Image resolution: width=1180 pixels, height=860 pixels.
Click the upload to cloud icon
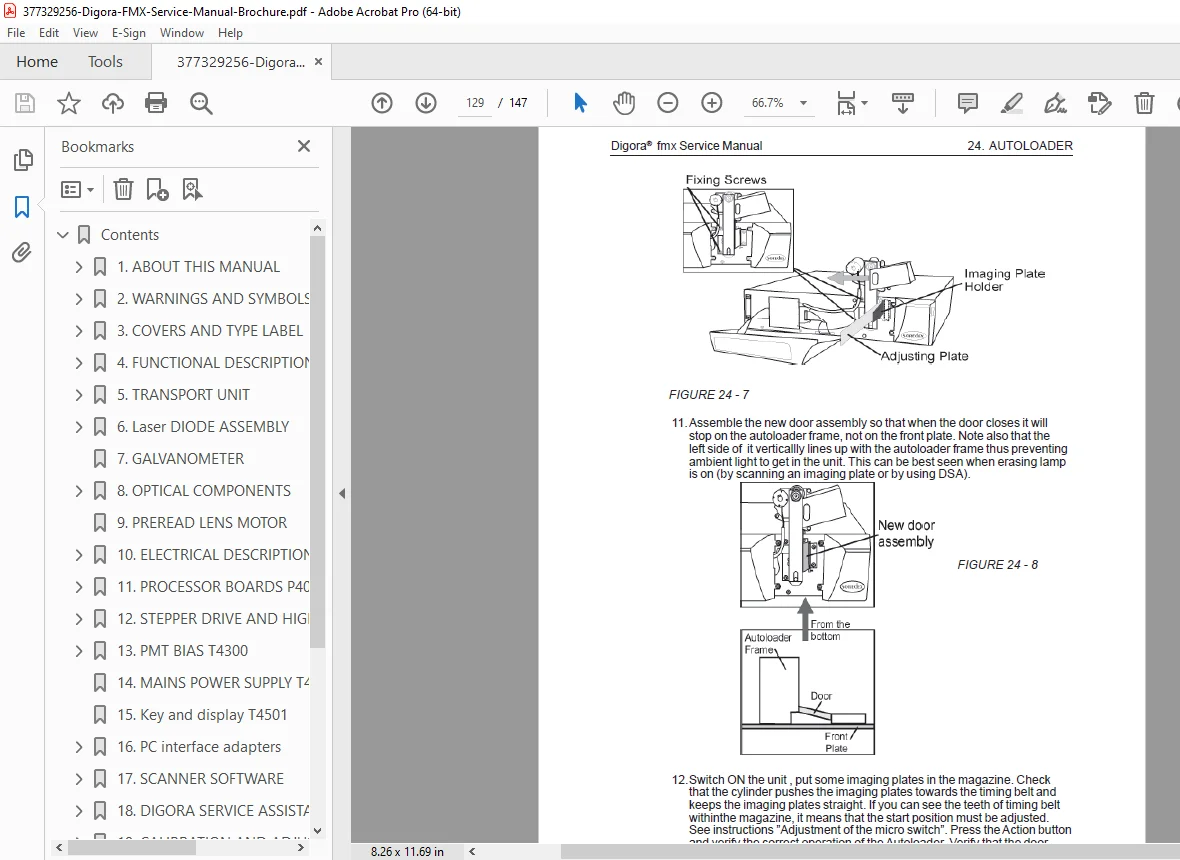pos(113,103)
